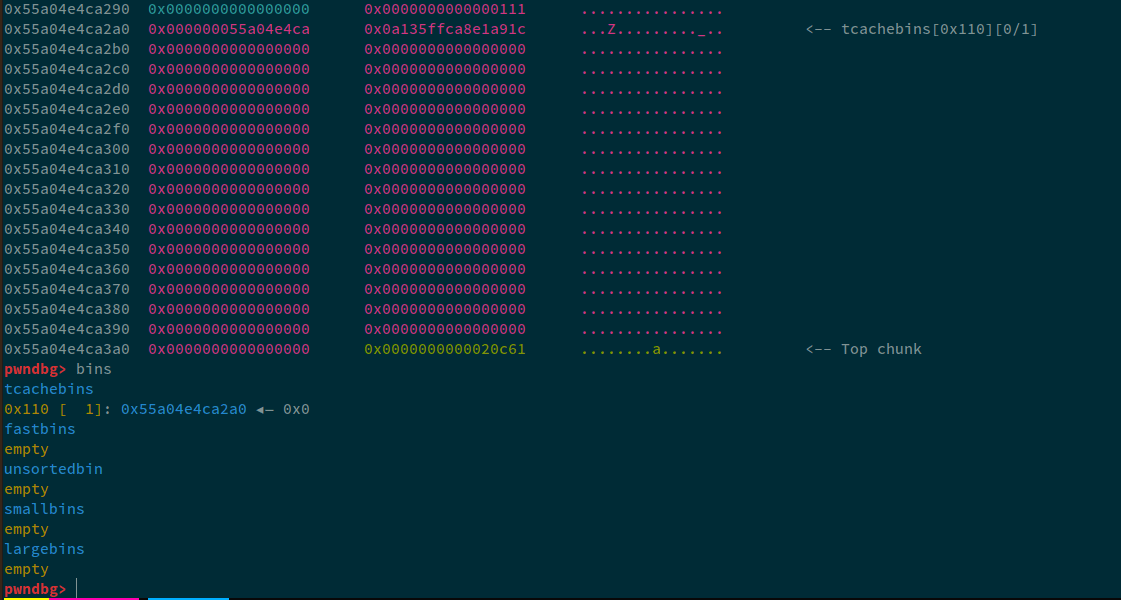Click the 'largebins' heading

44,550
